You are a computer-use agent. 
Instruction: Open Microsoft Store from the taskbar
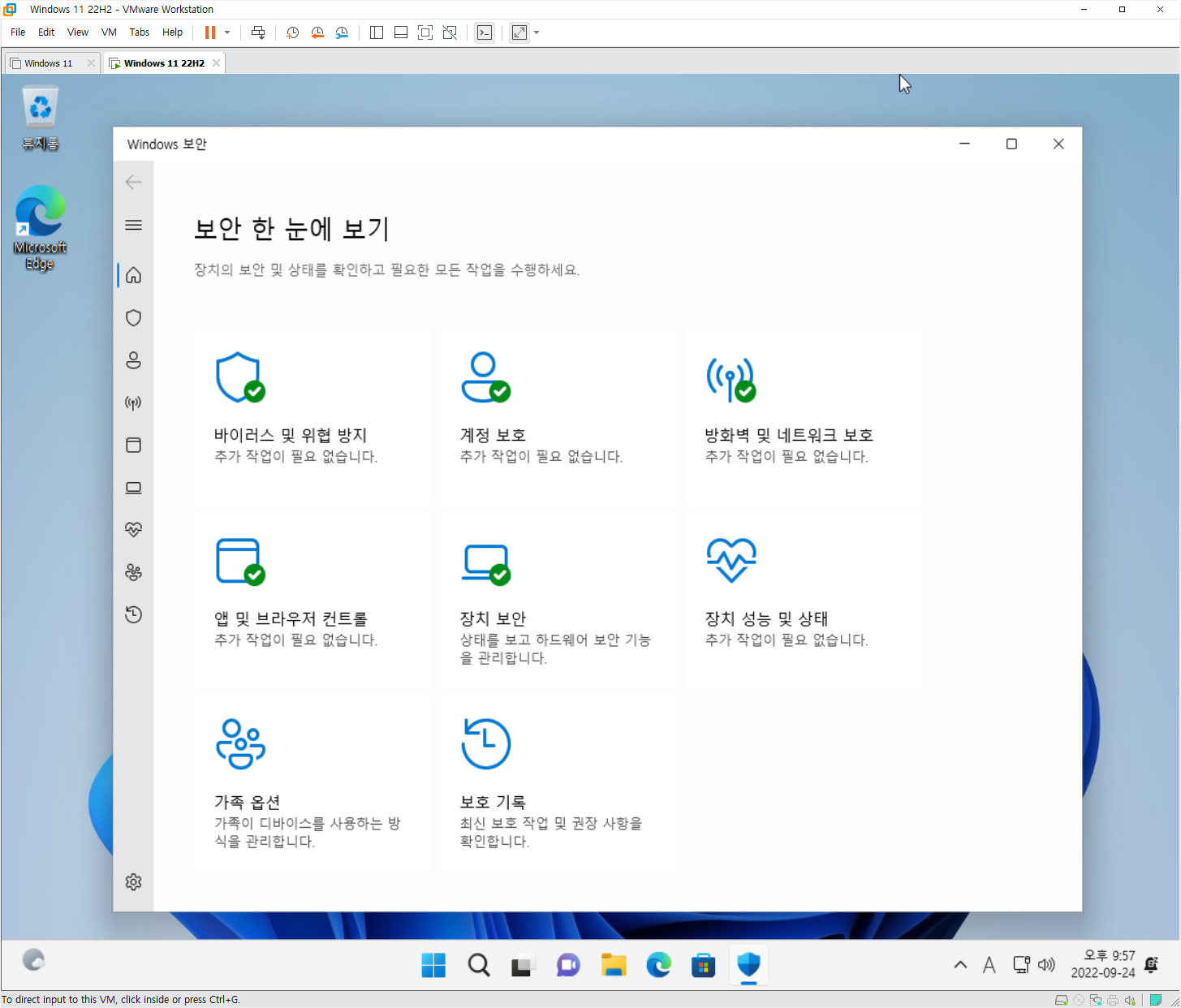click(x=703, y=965)
